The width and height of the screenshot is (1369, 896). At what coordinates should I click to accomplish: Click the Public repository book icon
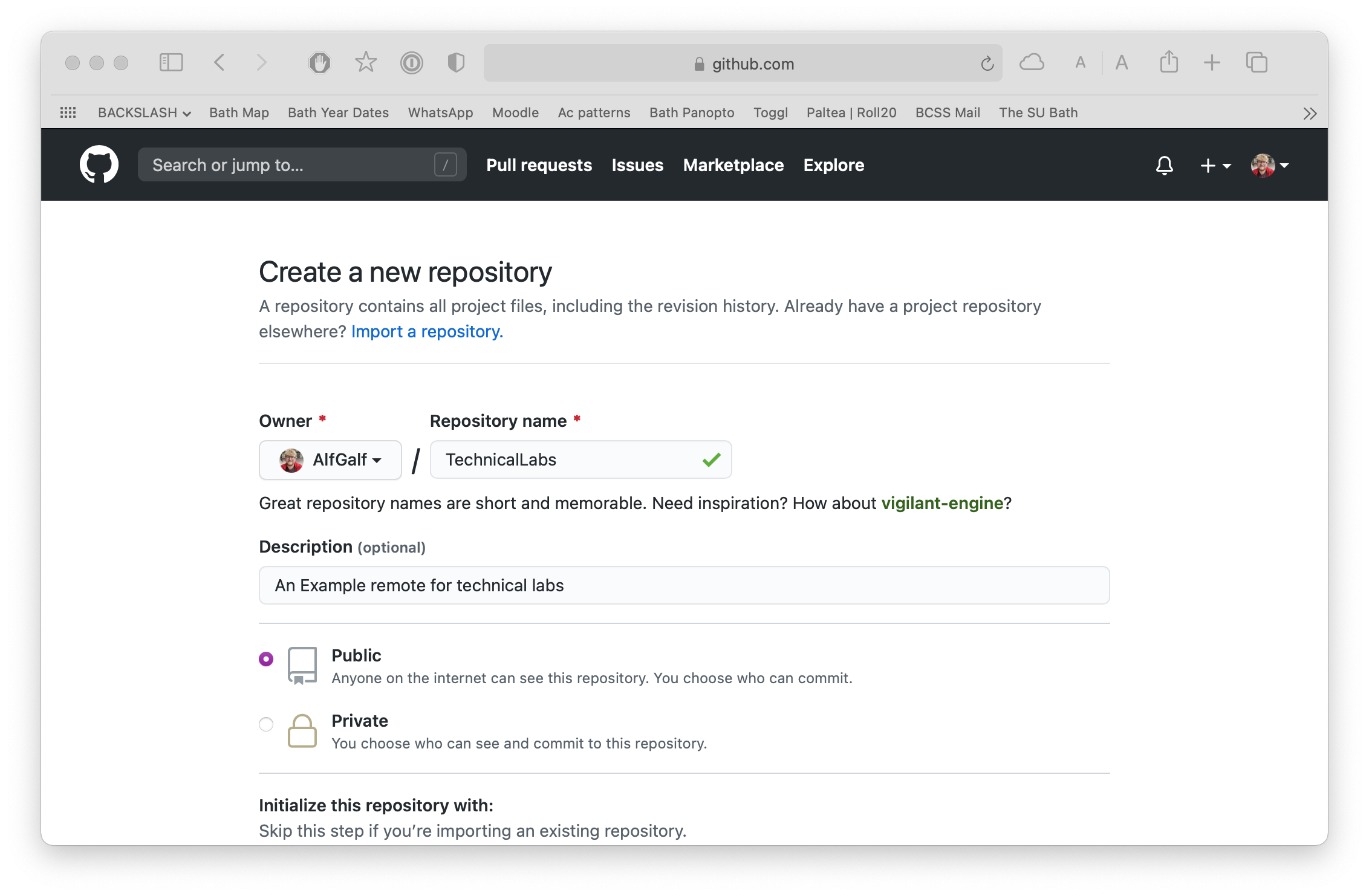(x=302, y=666)
